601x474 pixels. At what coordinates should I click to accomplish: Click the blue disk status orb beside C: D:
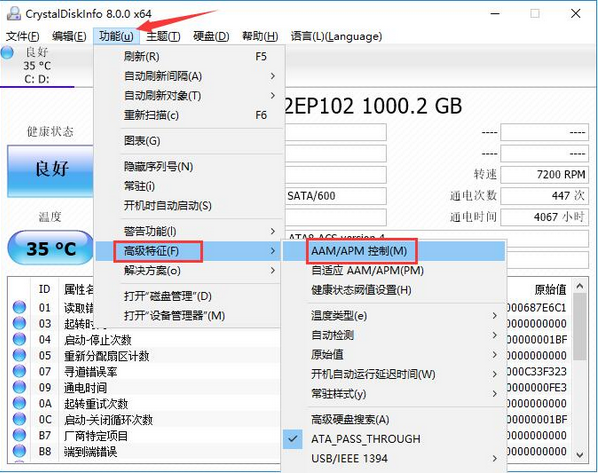[x=7, y=52]
